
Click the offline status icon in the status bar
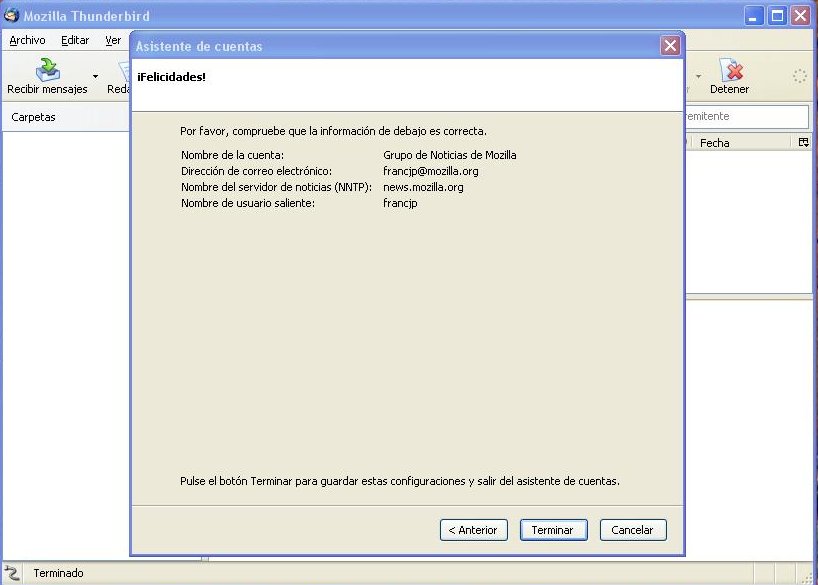pos(12,573)
